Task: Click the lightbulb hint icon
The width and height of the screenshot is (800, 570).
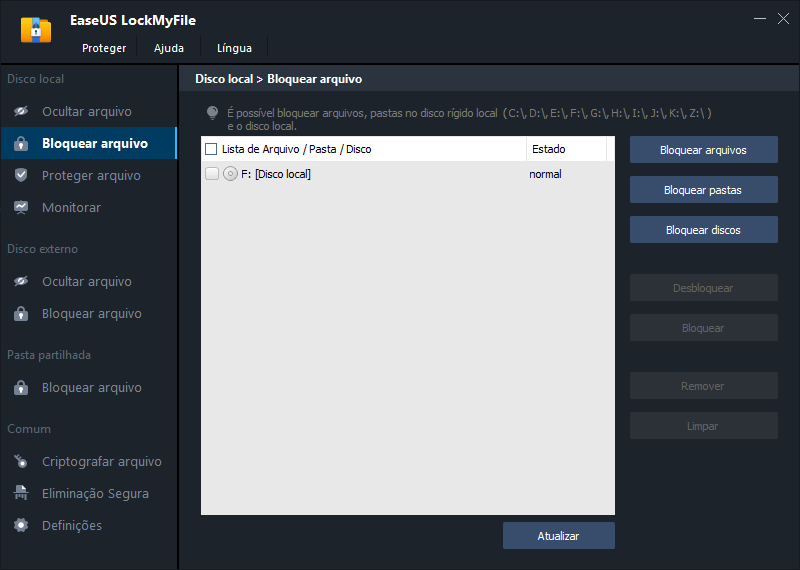Action: (212, 113)
